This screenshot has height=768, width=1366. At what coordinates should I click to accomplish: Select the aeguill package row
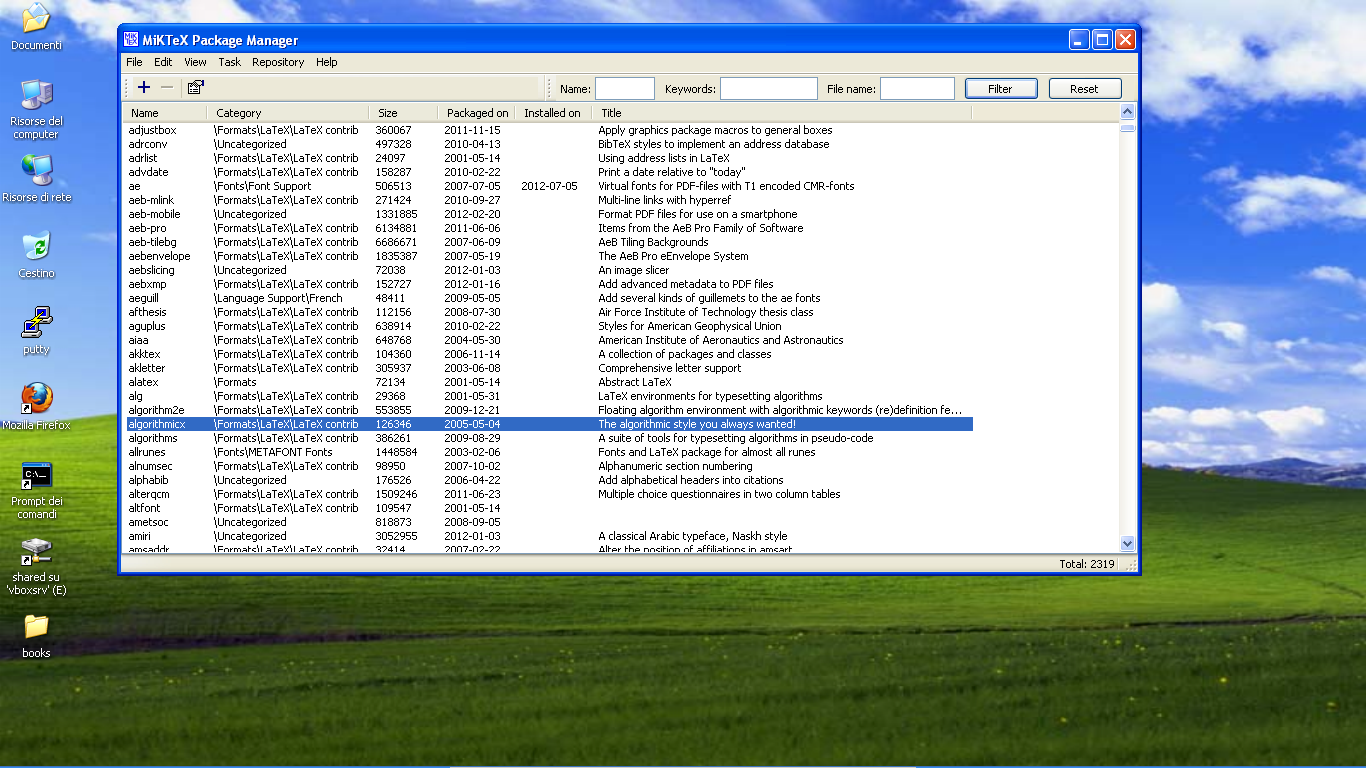click(548, 298)
